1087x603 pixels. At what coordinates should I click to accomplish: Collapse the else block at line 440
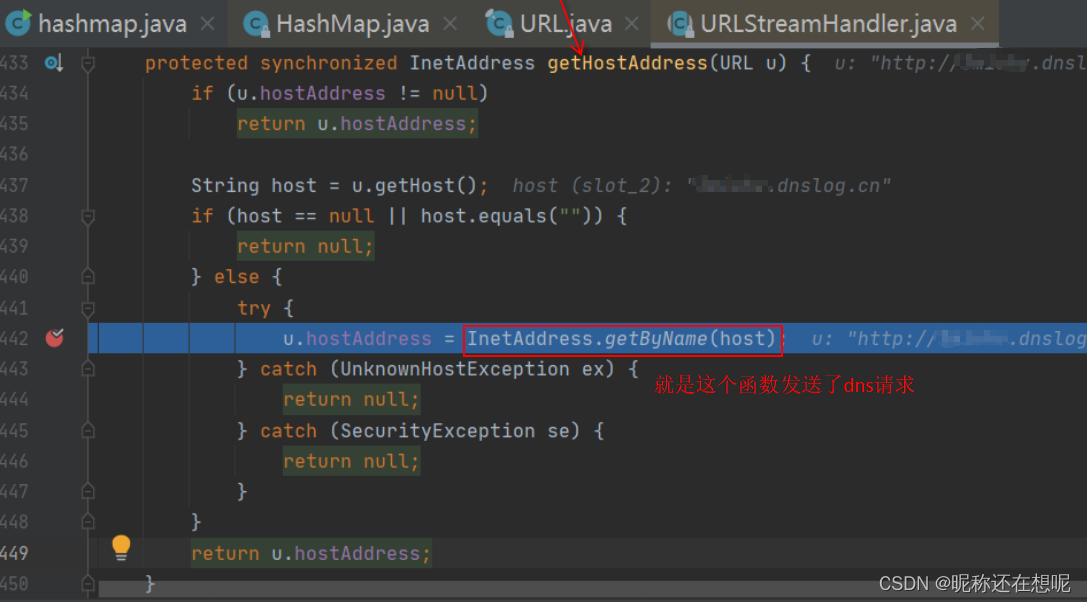[x=87, y=277]
